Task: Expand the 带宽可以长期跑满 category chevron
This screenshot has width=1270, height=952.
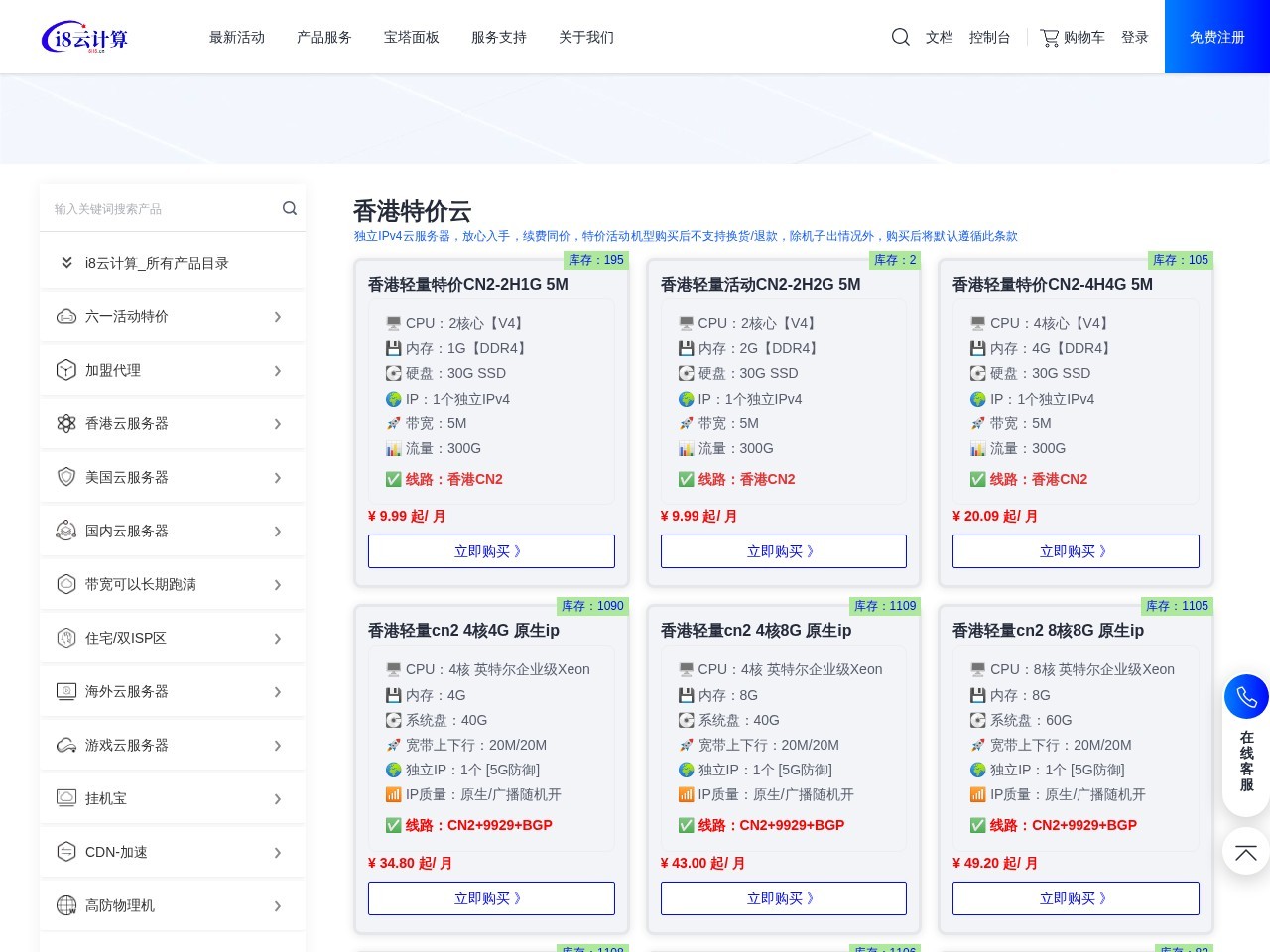Action: coord(278,585)
